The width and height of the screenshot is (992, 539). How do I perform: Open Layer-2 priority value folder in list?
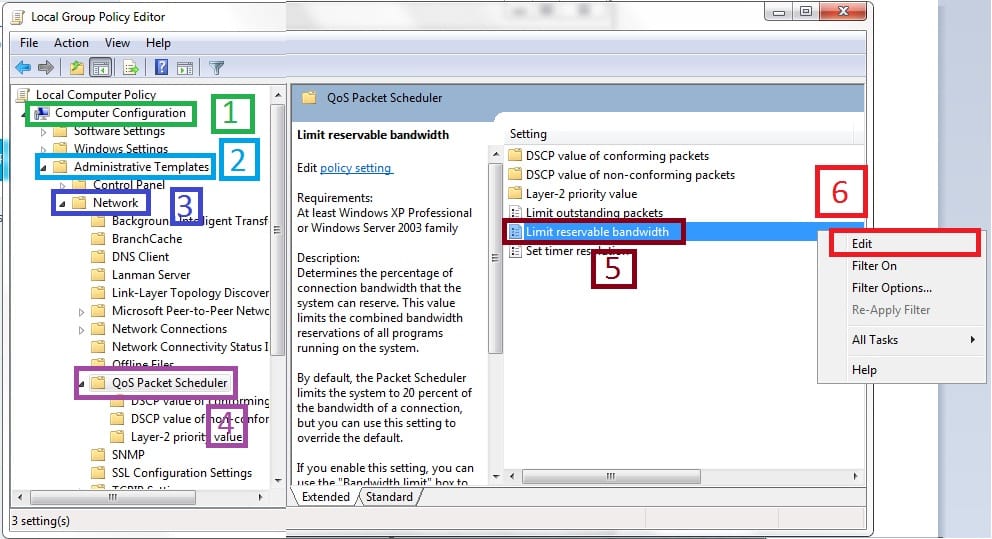point(581,194)
